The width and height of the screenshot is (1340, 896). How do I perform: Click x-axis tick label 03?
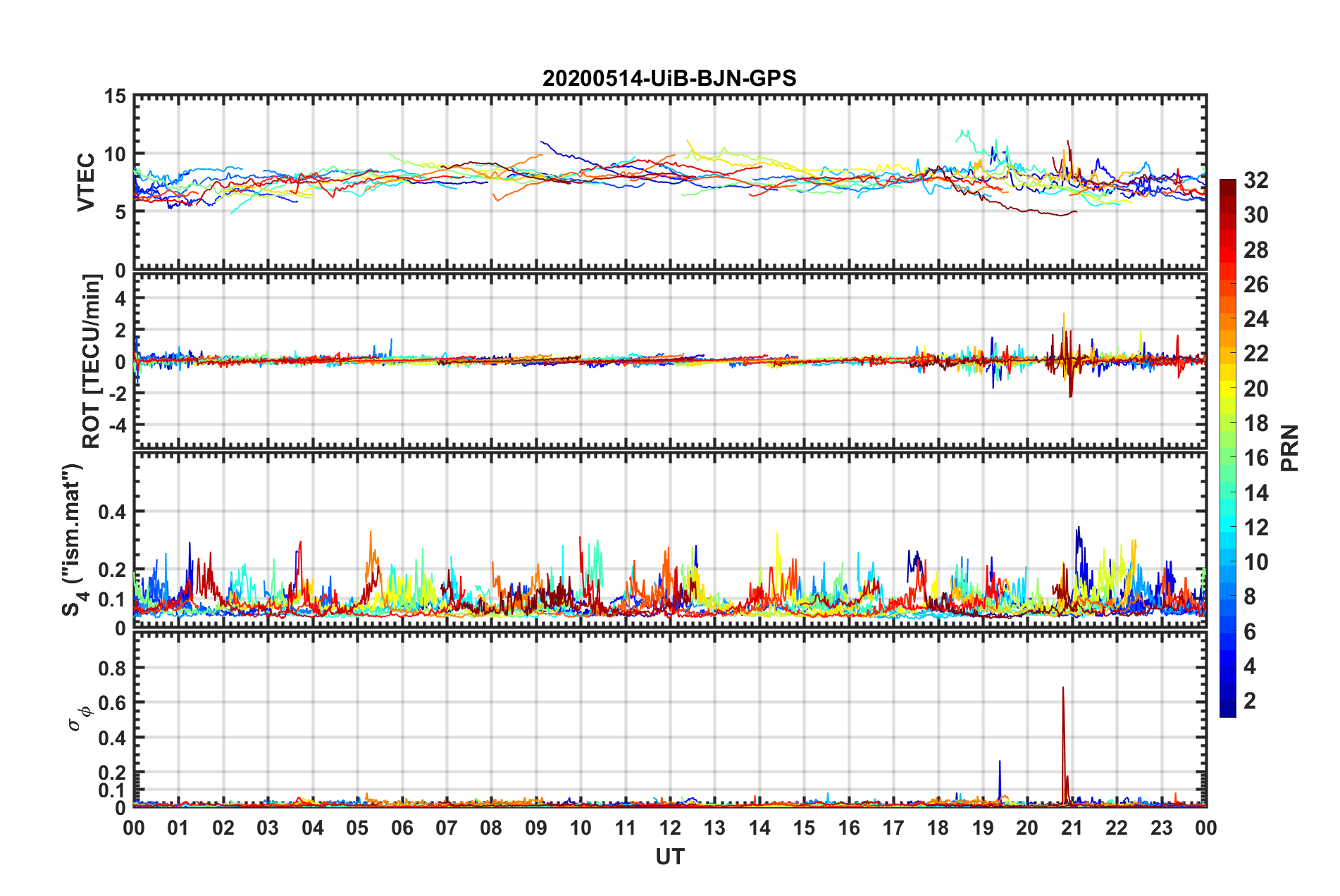(x=268, y=828)
